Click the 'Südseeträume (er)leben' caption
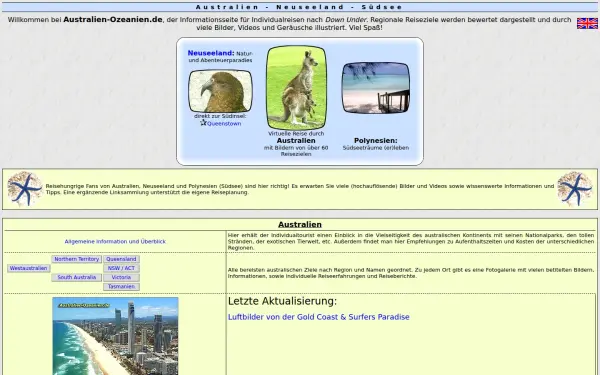Image resolution: width=600 pixels, height=375 pixels. point(376,148)
